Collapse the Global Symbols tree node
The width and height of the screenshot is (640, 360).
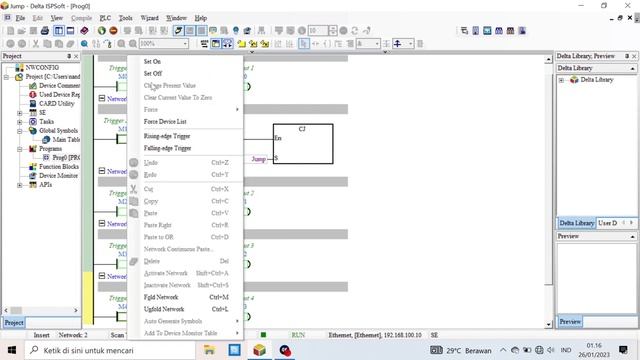tap(20, 131)
